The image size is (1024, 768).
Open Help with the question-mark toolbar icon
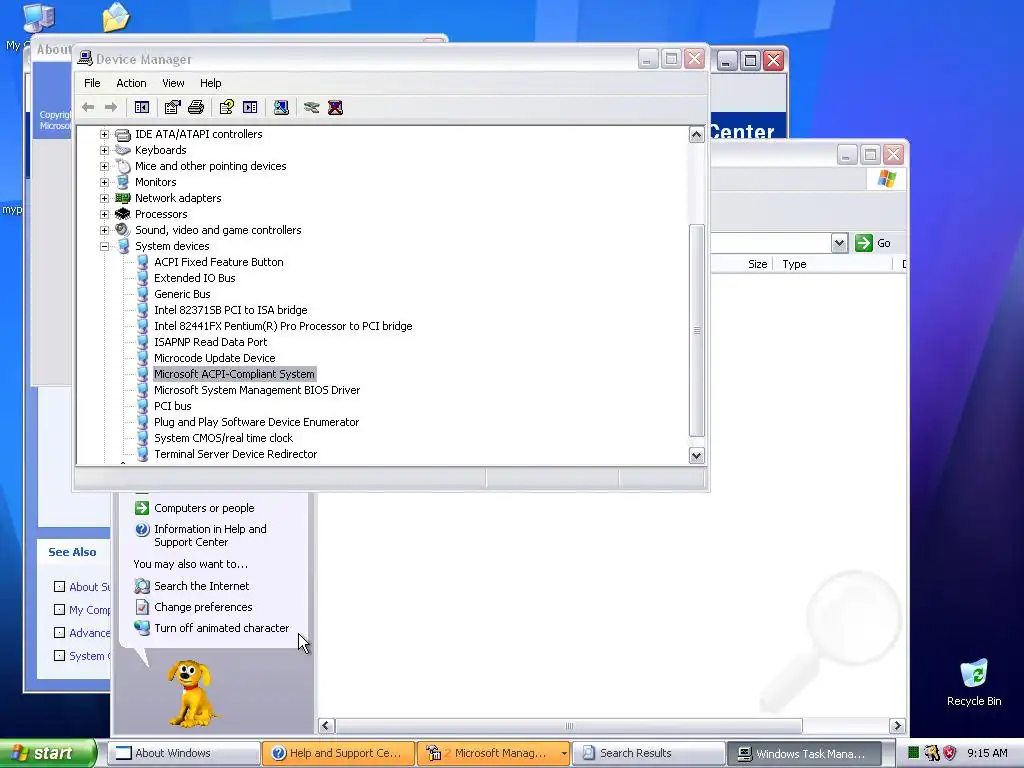(227, 107)
